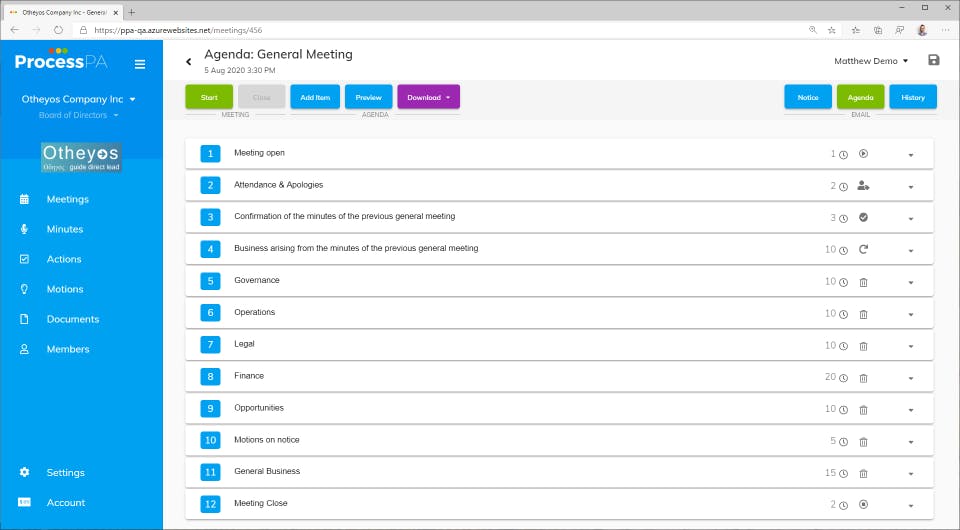This screenshot has width=960, height=530.
Task: Click the trash icon for Finance
Action: pyautogui.click(x=864, y=378)
